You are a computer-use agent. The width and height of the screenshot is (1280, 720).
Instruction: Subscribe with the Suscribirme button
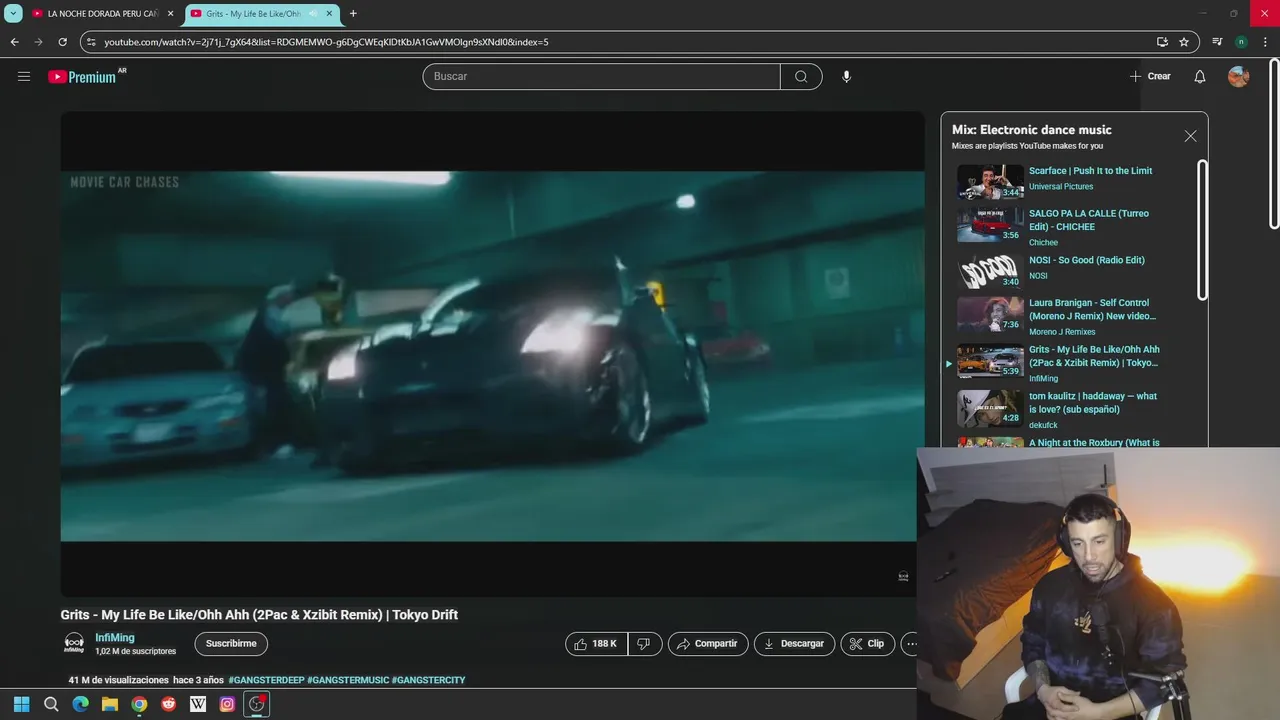(231, 644)
